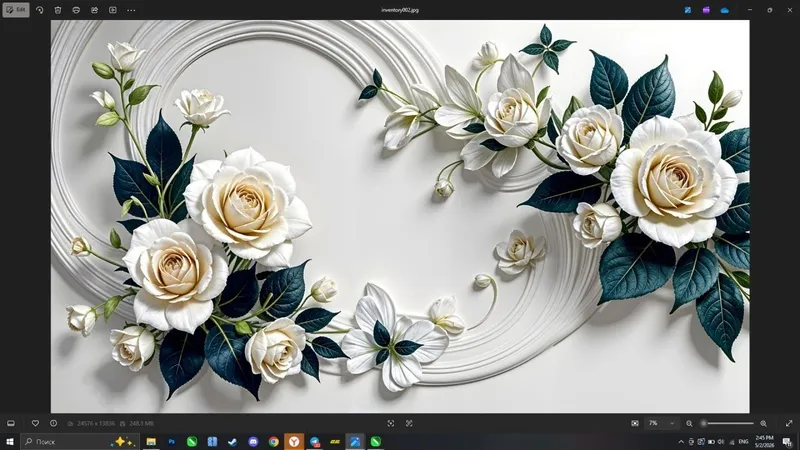Click the volume speaker icon in tray
800x450 pixels.
click(x=721, y=442)
